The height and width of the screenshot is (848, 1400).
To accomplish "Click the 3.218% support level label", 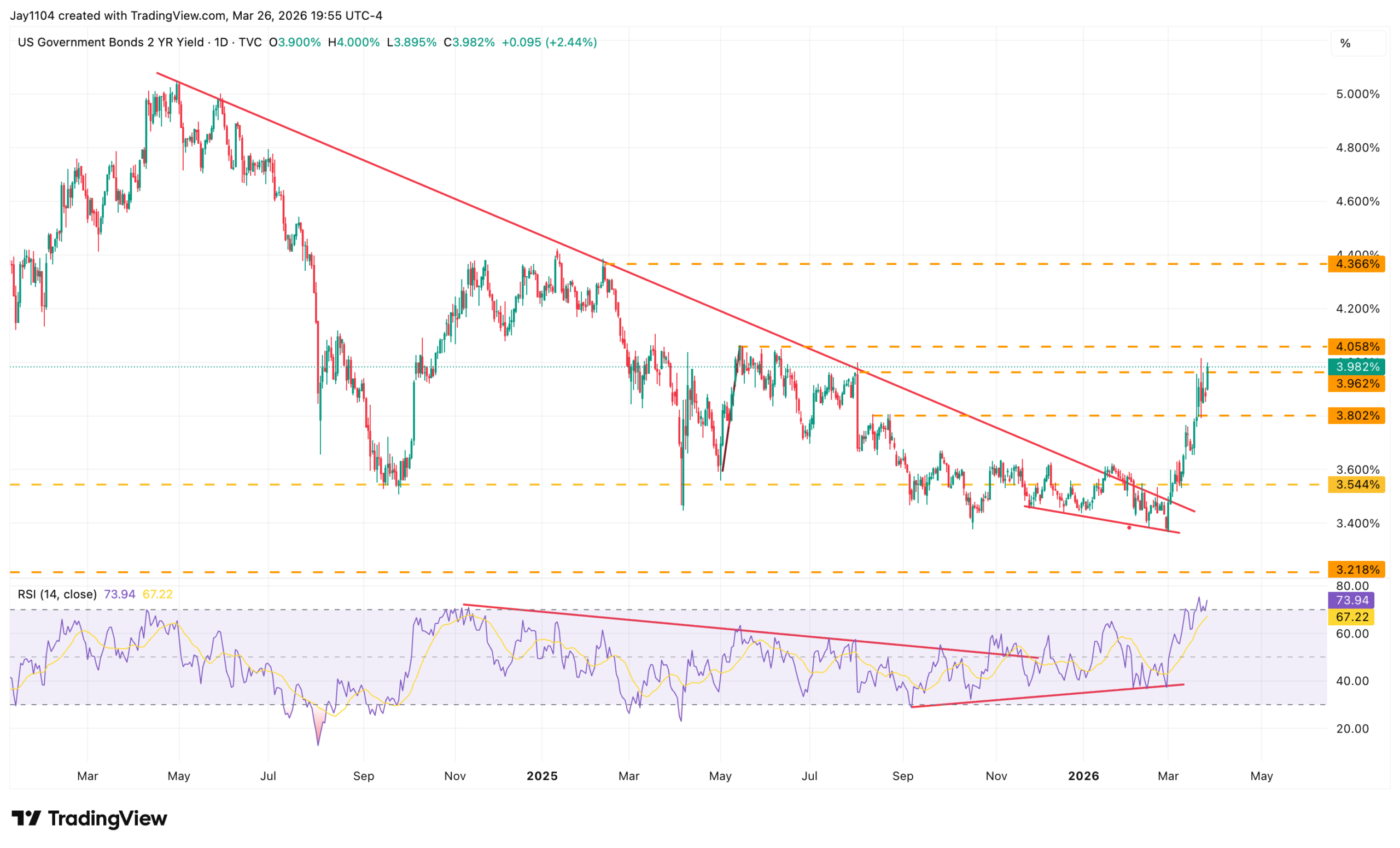I will point(1356,570).
